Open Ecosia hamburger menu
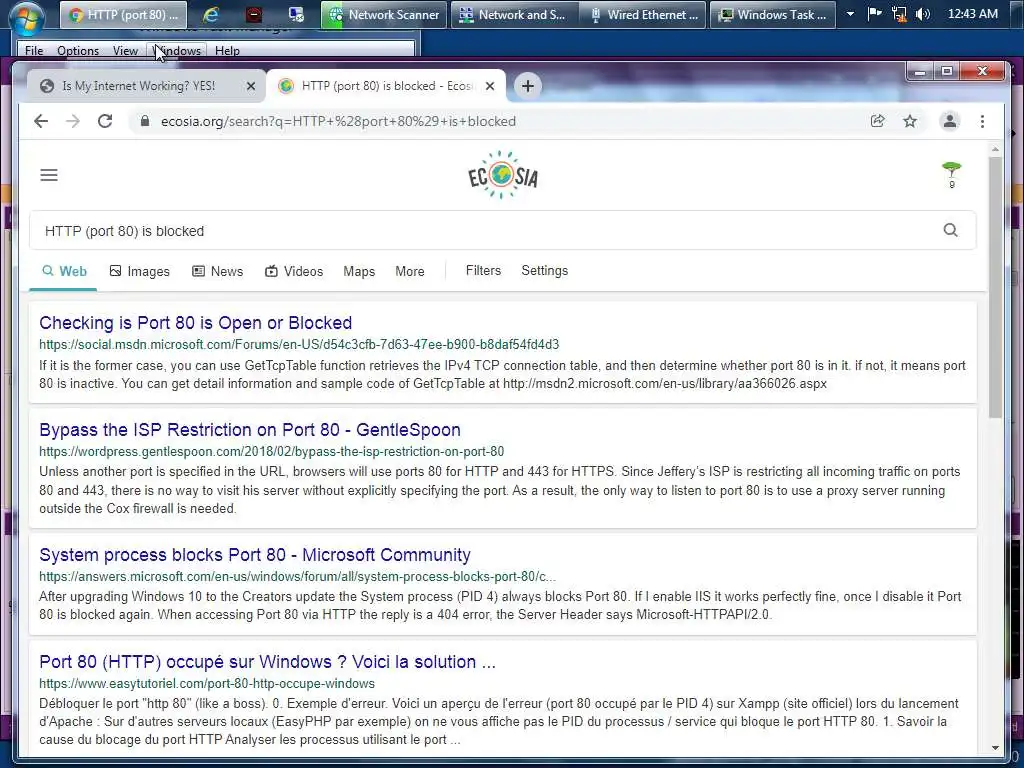 (49, 175)
